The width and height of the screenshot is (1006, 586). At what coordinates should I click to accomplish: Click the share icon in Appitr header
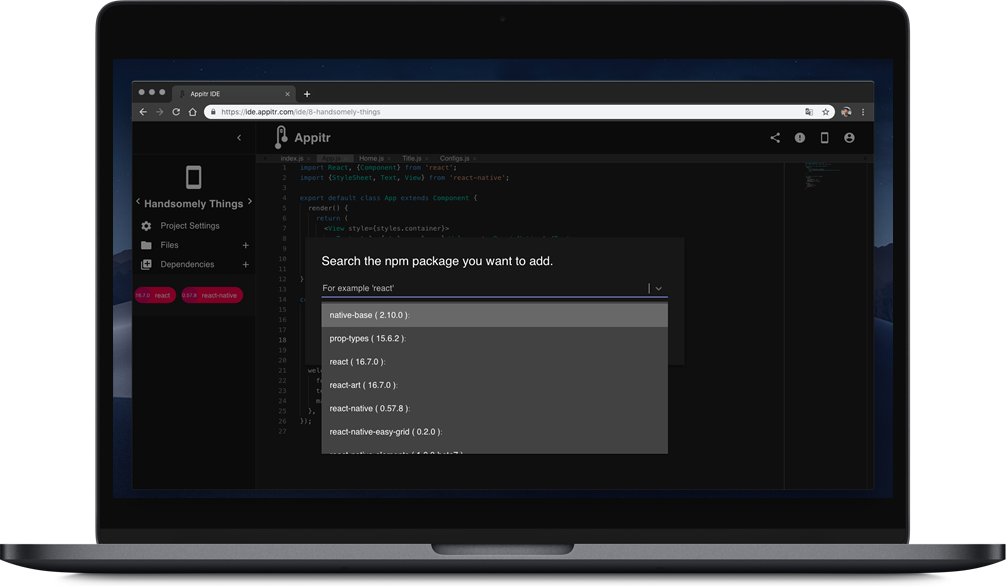coord(775,137)
